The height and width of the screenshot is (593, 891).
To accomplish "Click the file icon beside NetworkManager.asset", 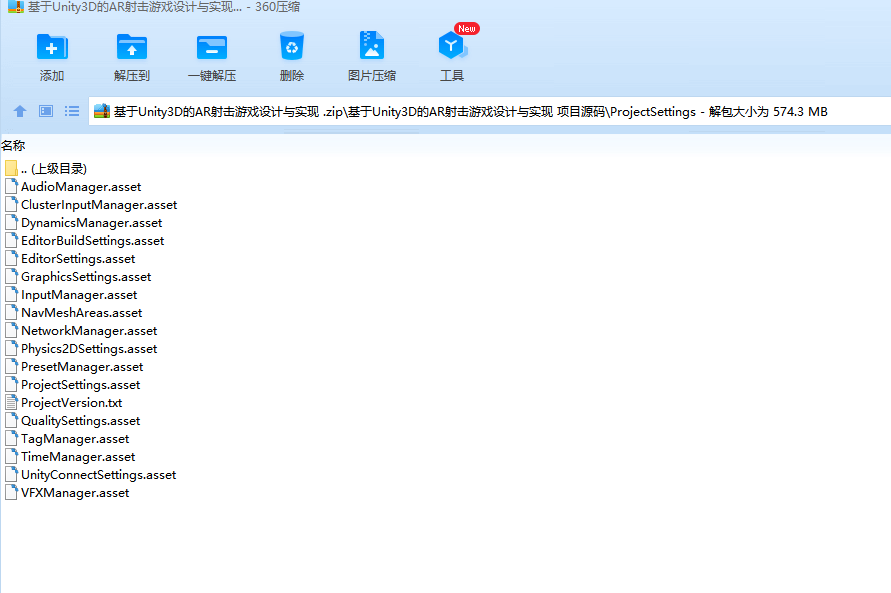I will click(x=11, y=331).
